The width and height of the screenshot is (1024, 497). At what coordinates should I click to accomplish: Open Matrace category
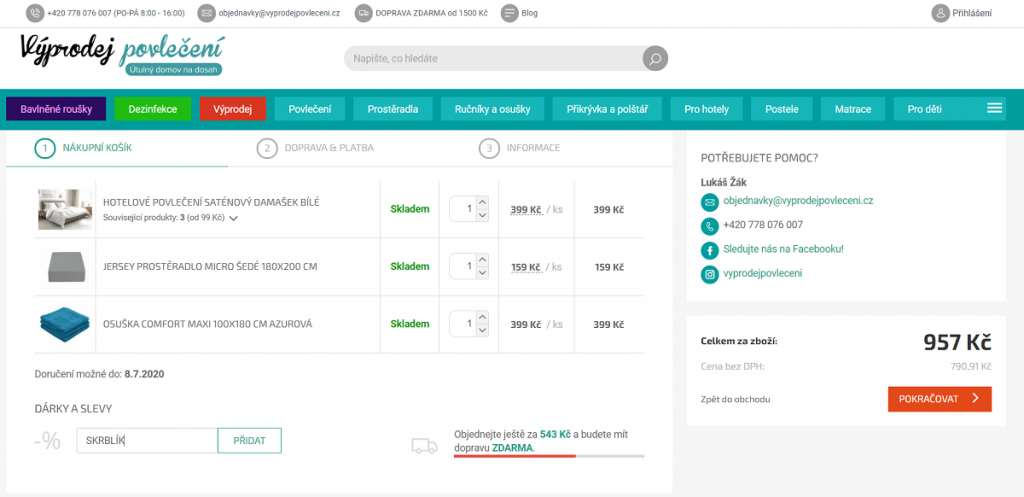(x=853, y=109)
